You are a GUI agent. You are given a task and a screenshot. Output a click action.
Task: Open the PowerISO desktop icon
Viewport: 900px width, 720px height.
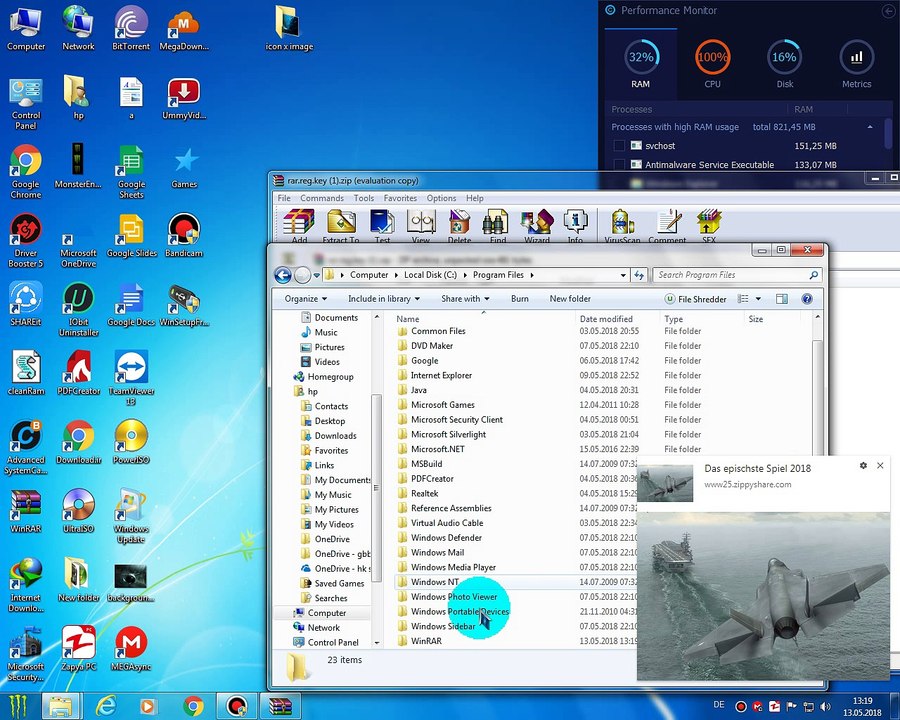tap(131, 442)
